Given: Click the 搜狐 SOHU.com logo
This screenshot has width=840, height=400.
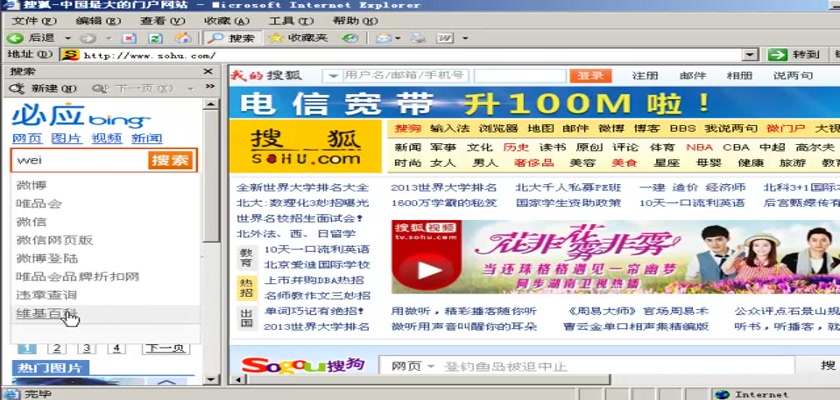Looking at the screenshot, I should [x=306, y=146].
